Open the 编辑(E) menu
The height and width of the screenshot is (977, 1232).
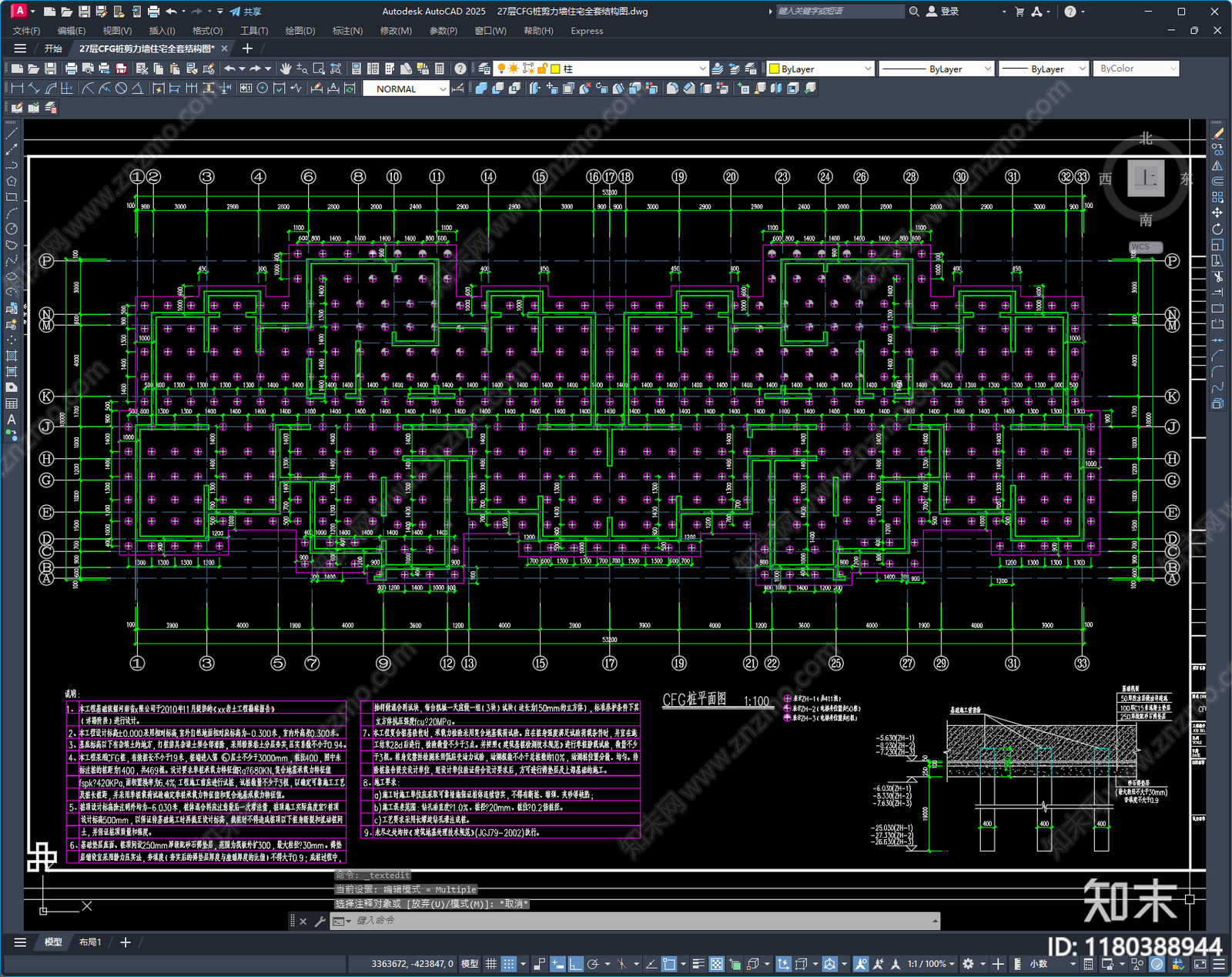coord(72,31)
